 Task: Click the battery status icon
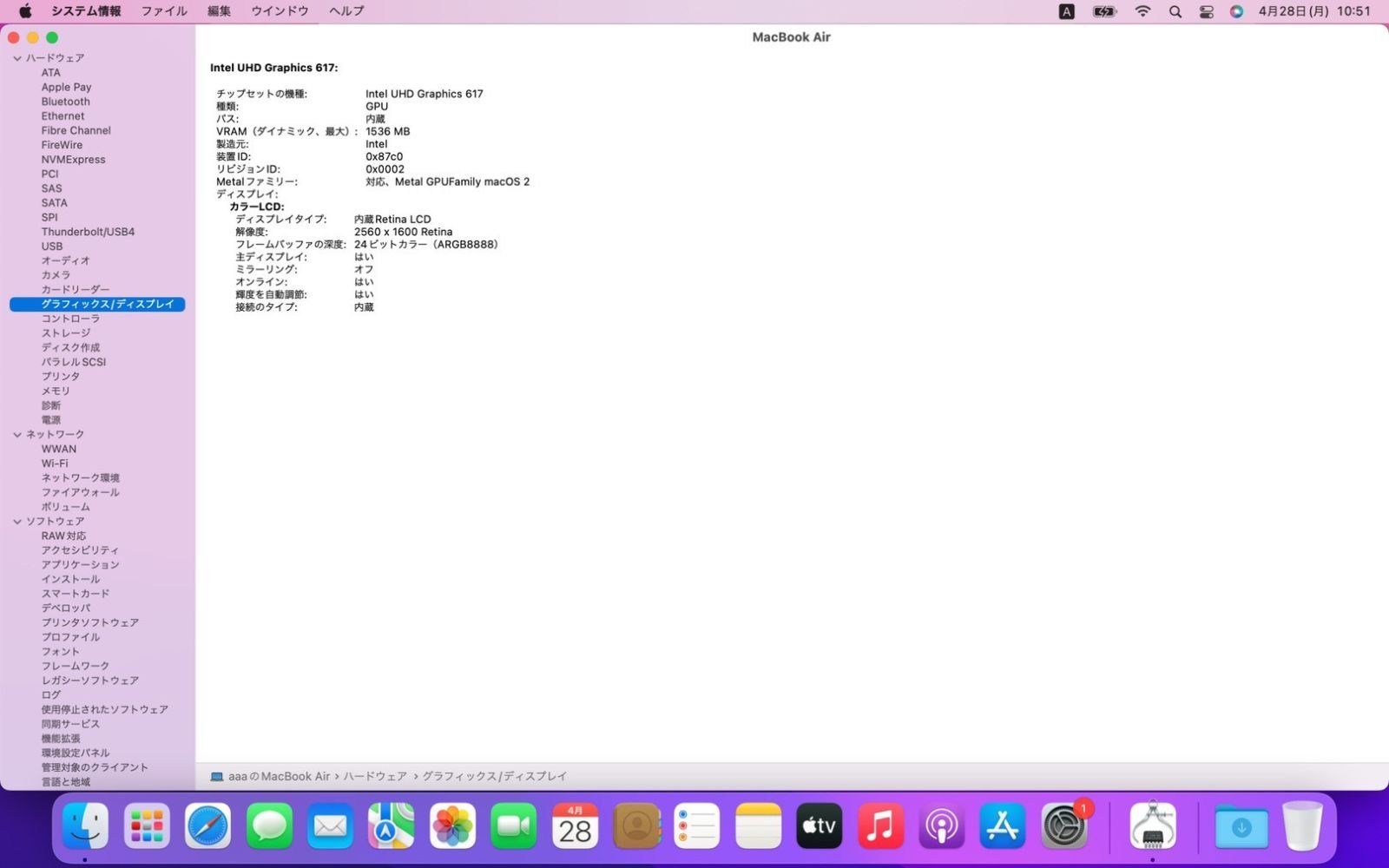click(x=1104, y=11)
